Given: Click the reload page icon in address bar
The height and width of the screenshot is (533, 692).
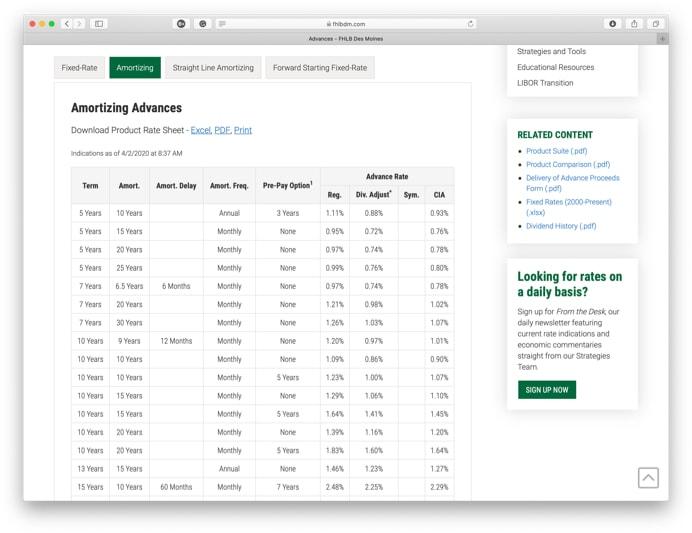Looking at the screenshot, I should point(470,23).
